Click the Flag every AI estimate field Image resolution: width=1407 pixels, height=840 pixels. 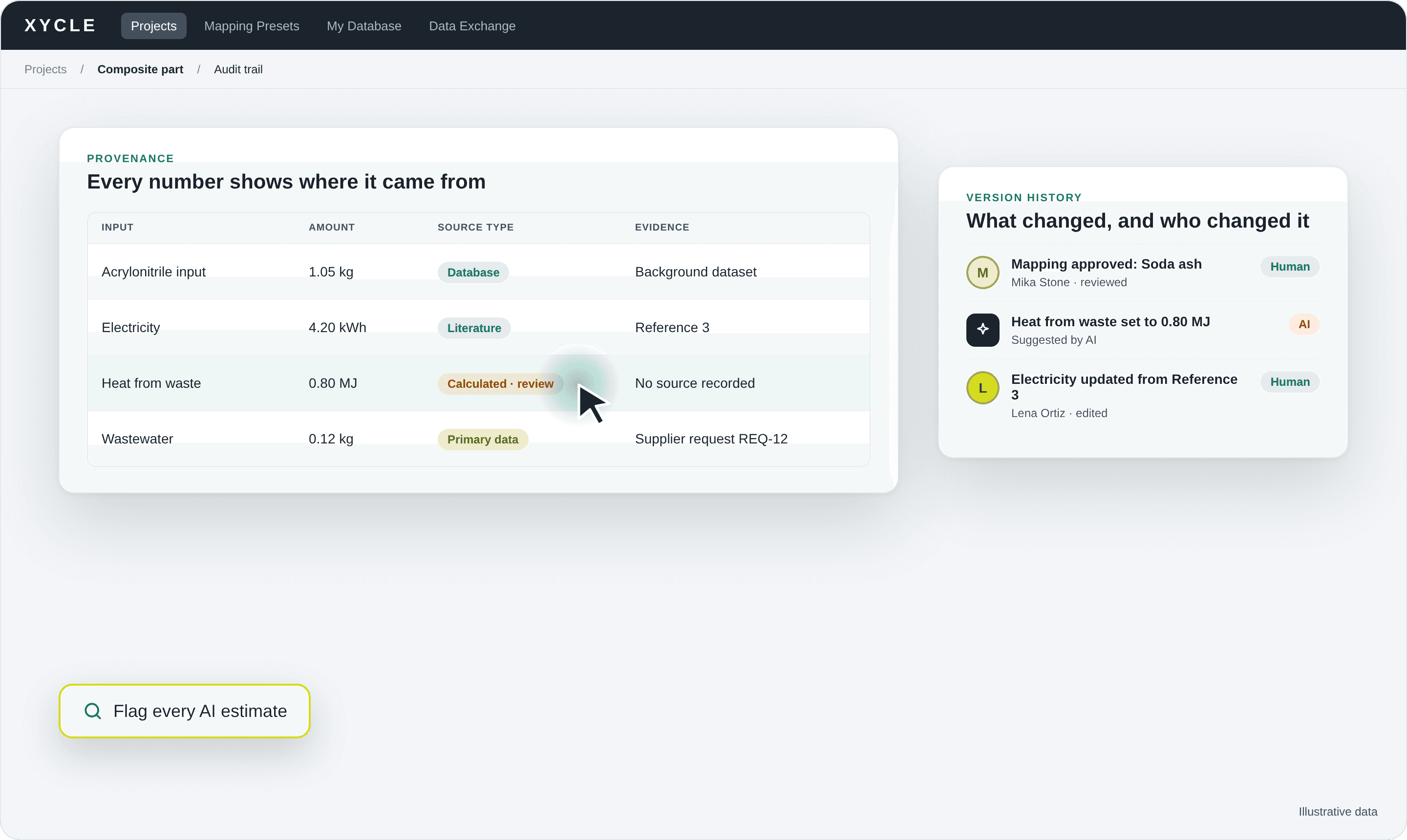(185, 711)
